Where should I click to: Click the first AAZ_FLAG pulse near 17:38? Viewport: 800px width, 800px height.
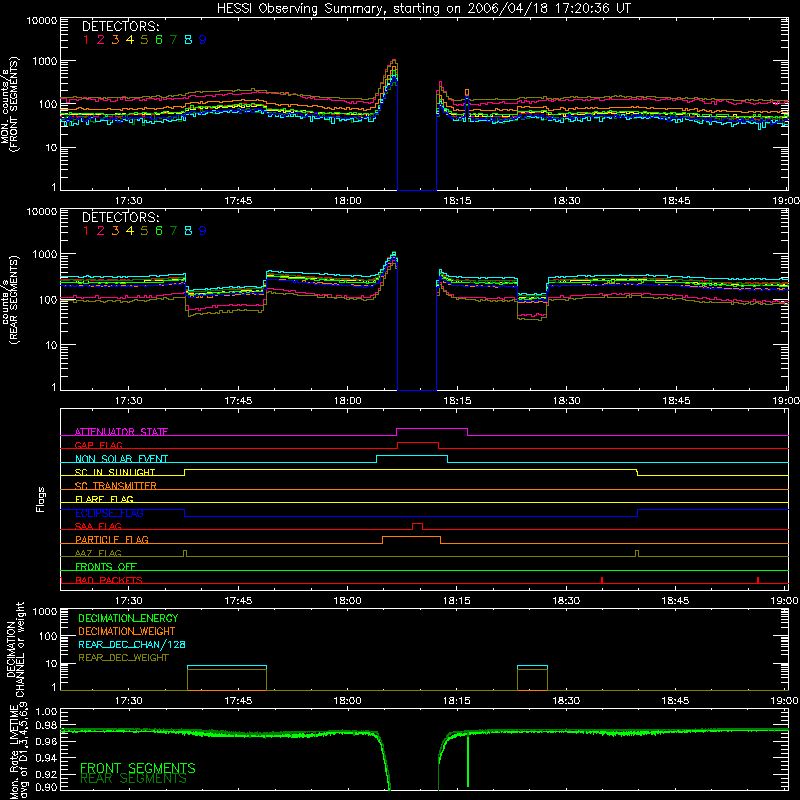tap(185, 554)
